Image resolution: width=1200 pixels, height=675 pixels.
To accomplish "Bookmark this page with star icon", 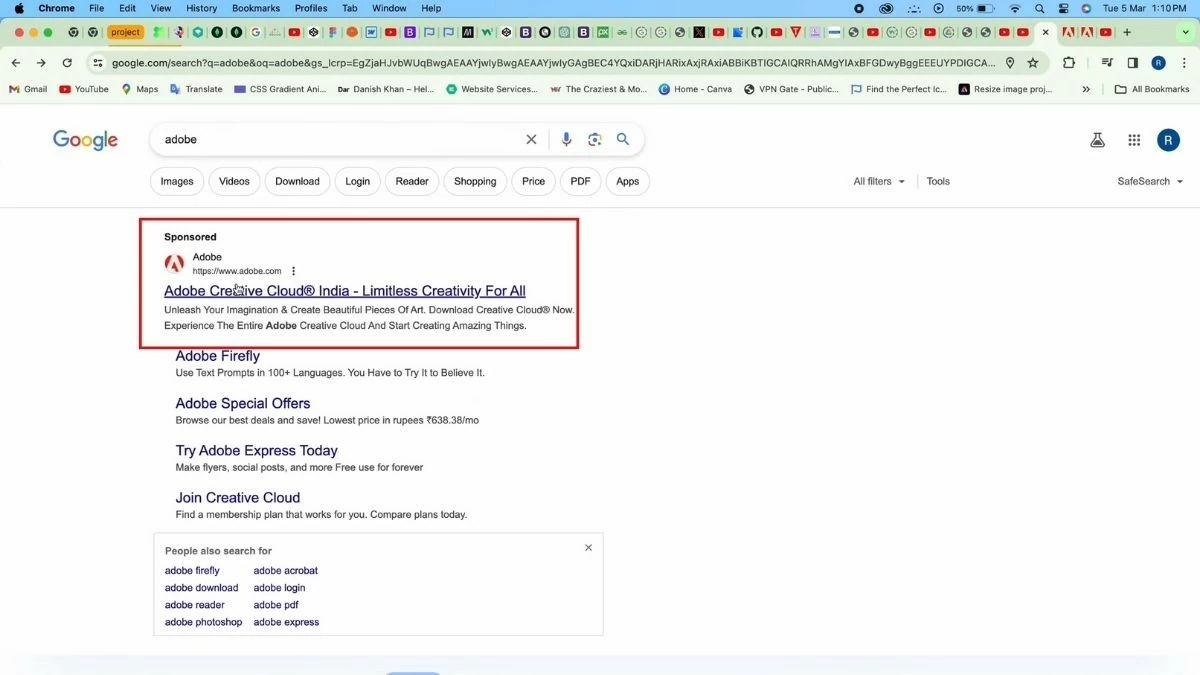I will pos(1033,63).
